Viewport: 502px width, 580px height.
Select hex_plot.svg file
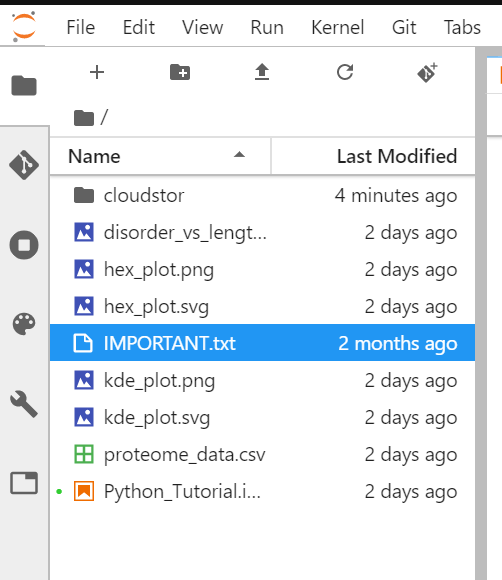tap(262, 306)
